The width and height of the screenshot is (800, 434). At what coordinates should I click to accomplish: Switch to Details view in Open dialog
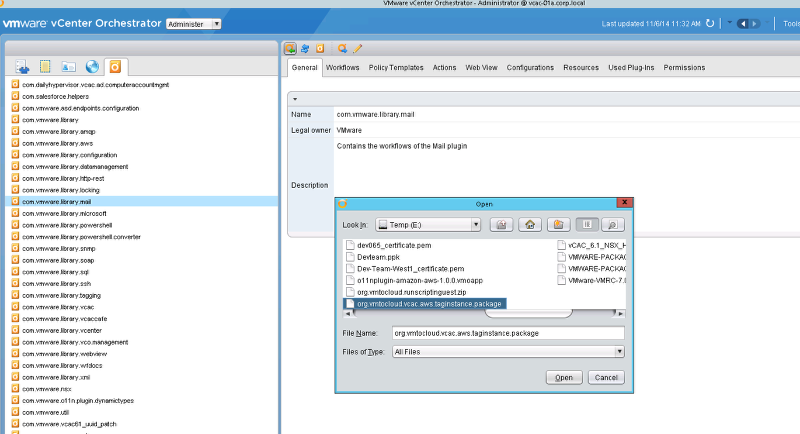pyautogui.click(x=613, y=225)
